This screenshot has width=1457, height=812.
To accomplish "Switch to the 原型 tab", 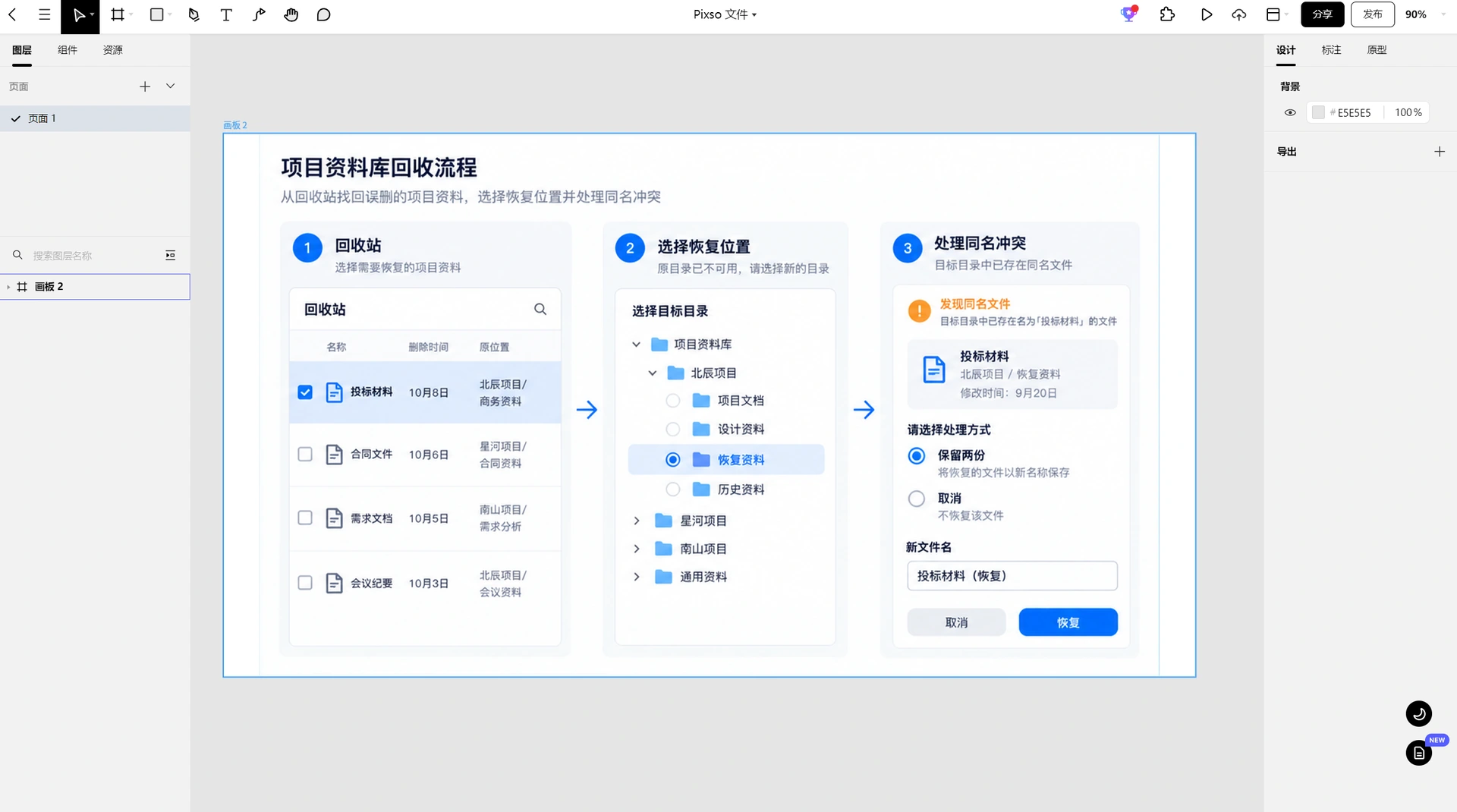I will click(1377, 50).
